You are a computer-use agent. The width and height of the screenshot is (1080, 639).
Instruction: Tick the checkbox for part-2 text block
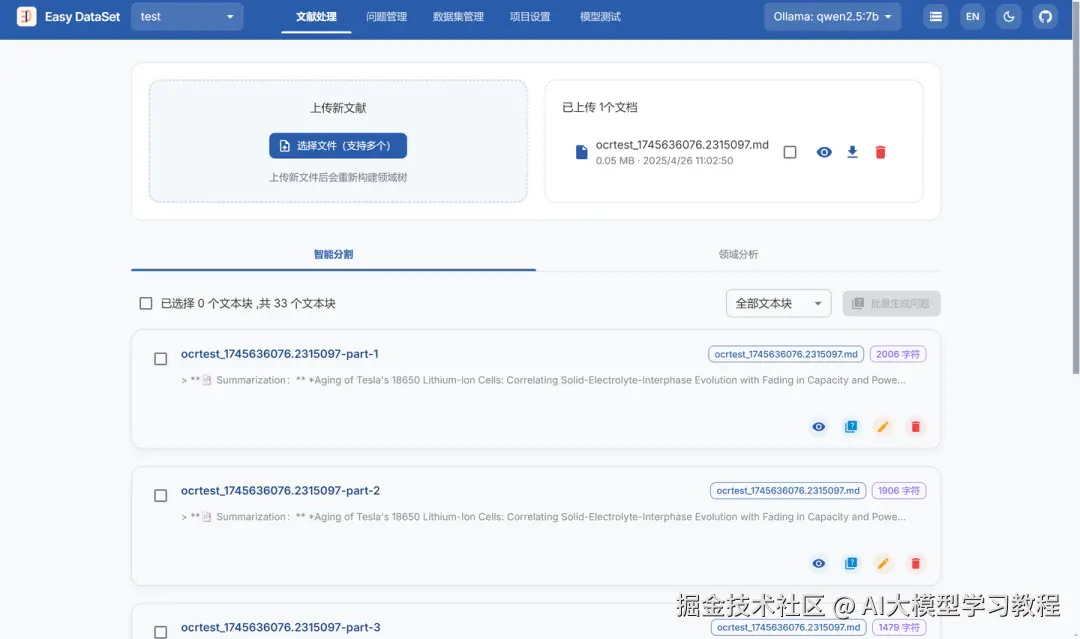pos(160,496)
